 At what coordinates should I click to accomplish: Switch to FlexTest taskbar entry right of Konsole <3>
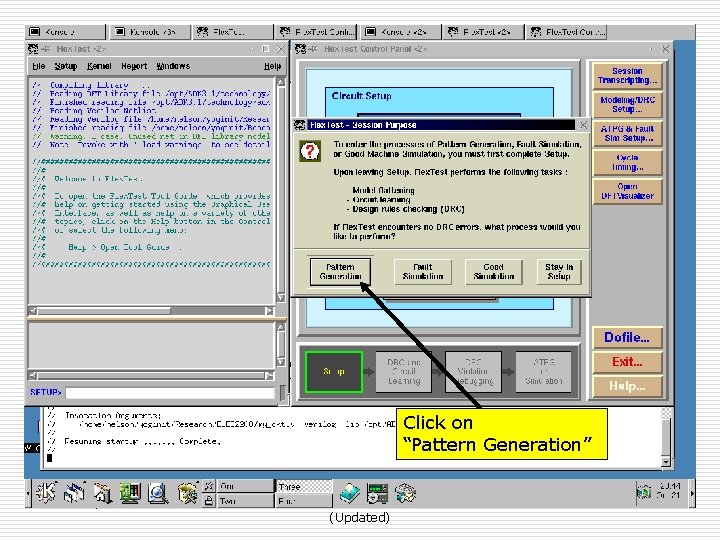(233, 32)
